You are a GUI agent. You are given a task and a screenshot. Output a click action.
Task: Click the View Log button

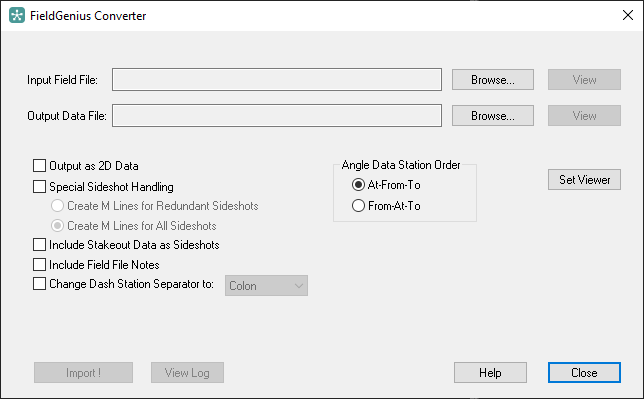point(187,373)
